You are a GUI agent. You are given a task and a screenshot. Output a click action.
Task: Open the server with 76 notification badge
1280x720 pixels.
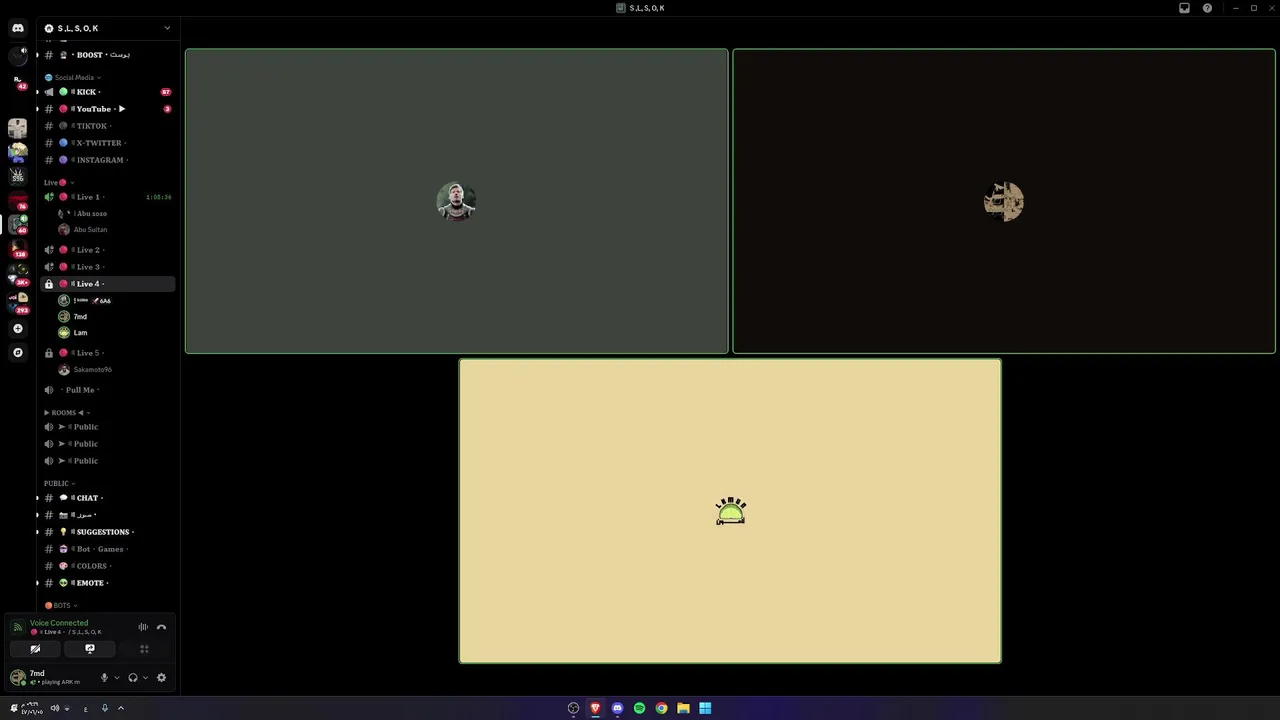(18, 201)
